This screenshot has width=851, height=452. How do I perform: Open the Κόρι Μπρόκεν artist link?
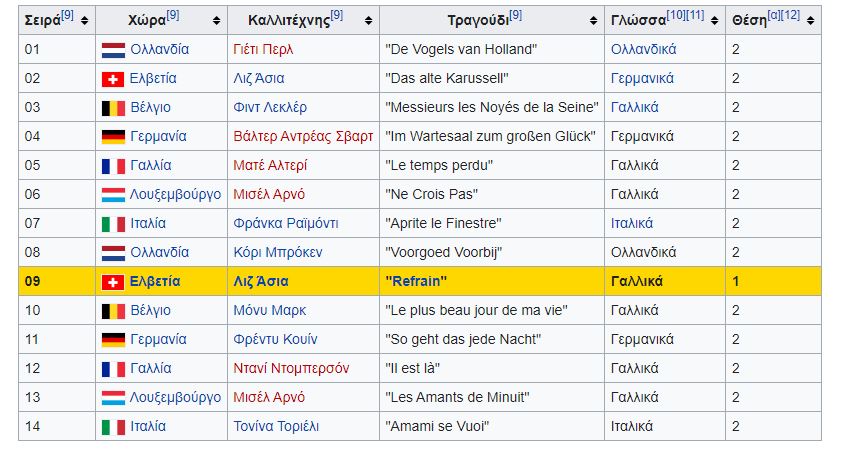pos(278,252)
